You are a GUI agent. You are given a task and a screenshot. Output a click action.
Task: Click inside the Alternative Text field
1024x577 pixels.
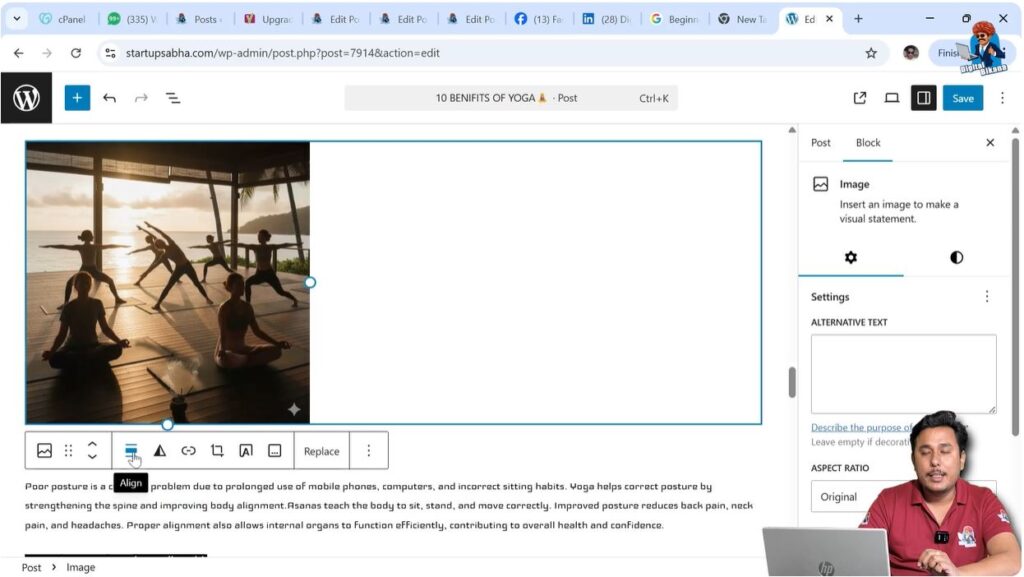pos(903,372)
